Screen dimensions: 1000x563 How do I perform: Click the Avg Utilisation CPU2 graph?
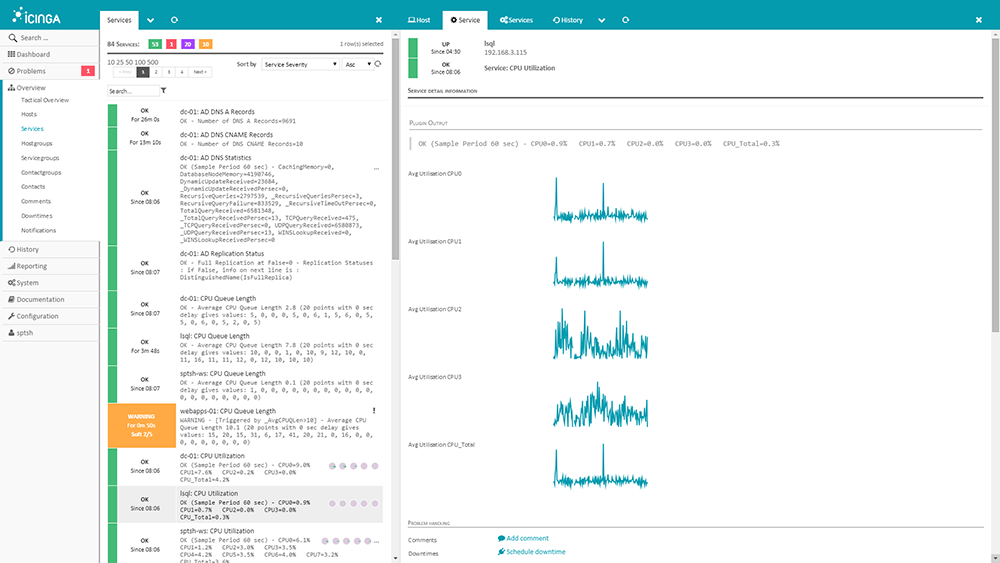601,334
